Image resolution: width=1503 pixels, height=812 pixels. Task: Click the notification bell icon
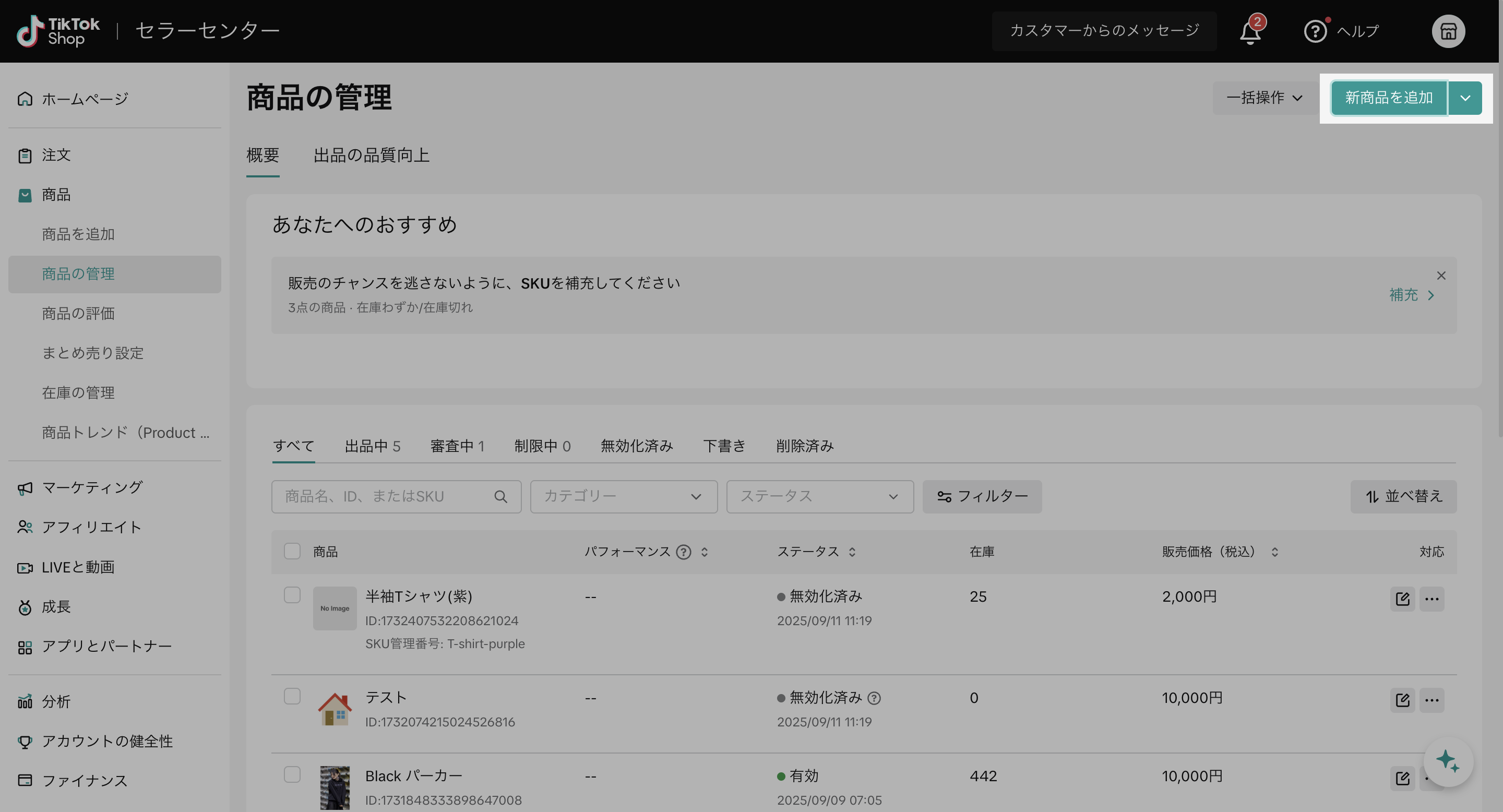[1250, 31]
